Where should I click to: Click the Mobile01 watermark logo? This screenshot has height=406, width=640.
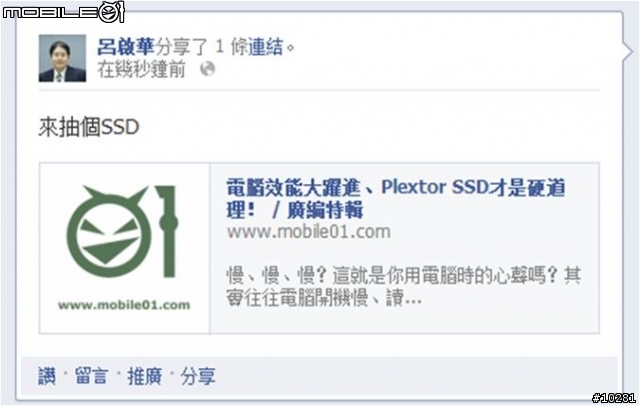pos(63,11)
